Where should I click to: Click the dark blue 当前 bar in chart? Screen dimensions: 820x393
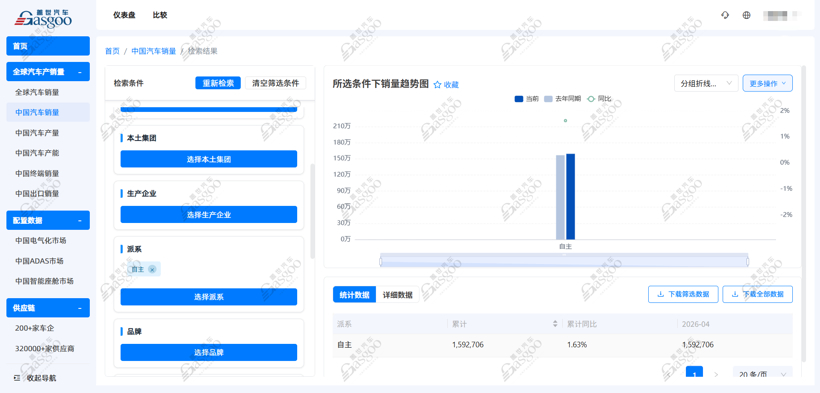click(571, 197)
